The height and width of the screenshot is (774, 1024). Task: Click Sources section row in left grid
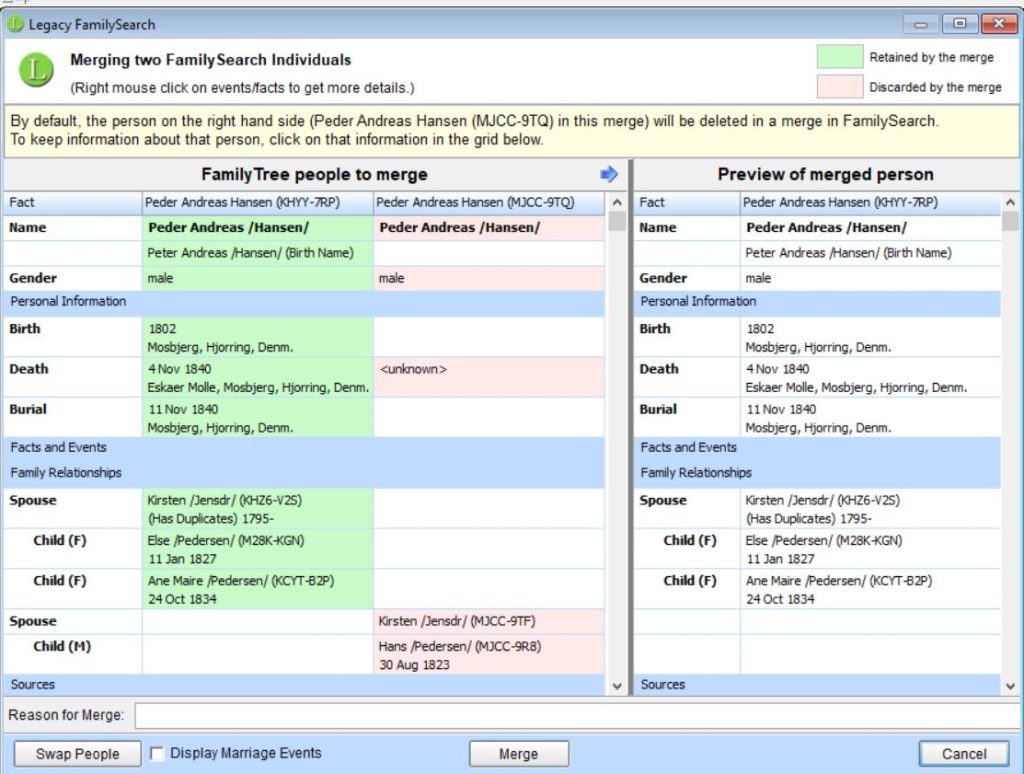[x=304, y=685]
